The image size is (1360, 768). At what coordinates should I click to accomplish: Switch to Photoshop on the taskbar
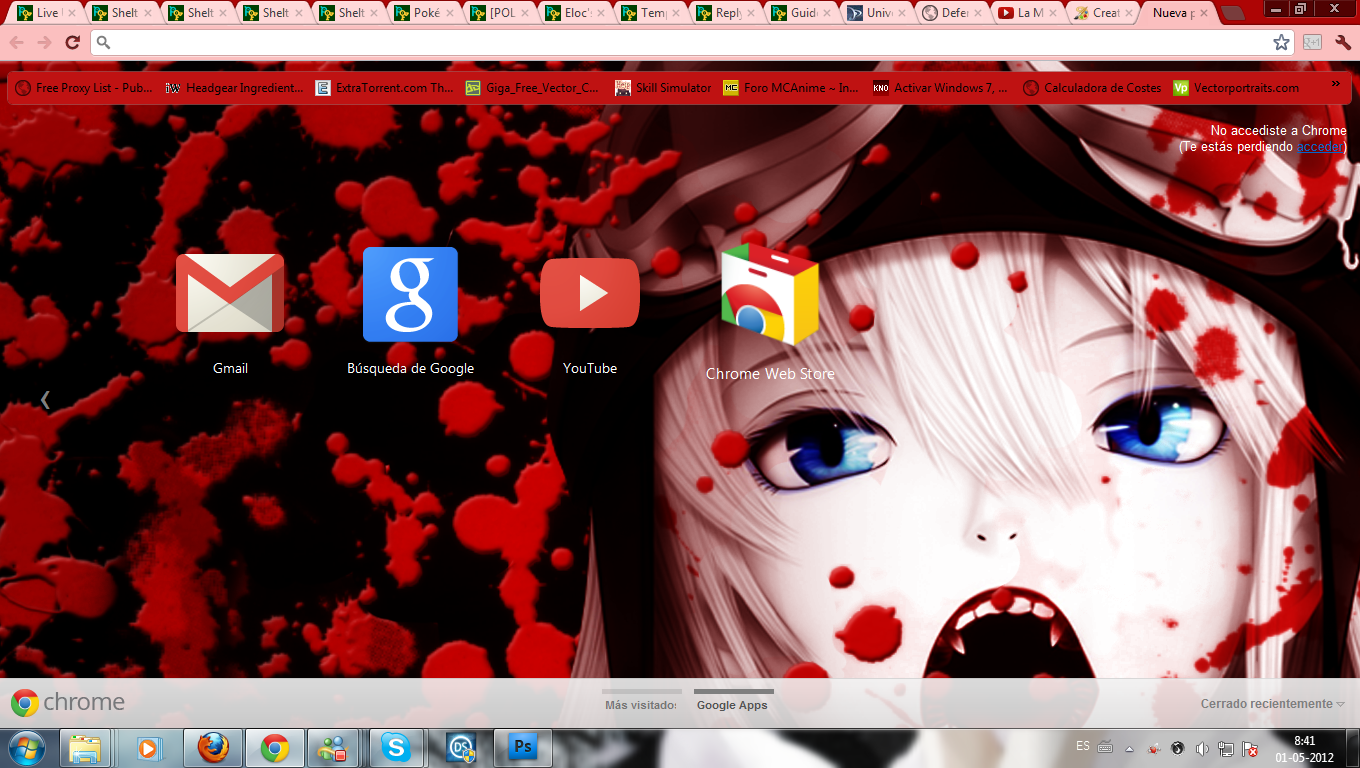click(x=523, y=748)
